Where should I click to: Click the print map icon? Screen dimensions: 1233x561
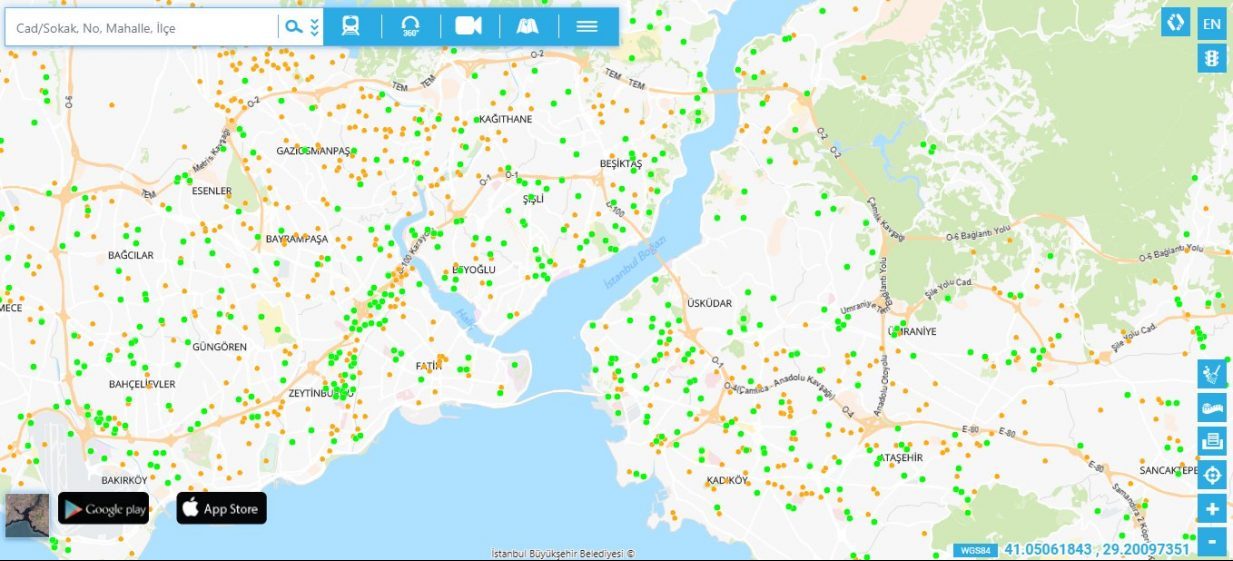[x=1212, y=441]
